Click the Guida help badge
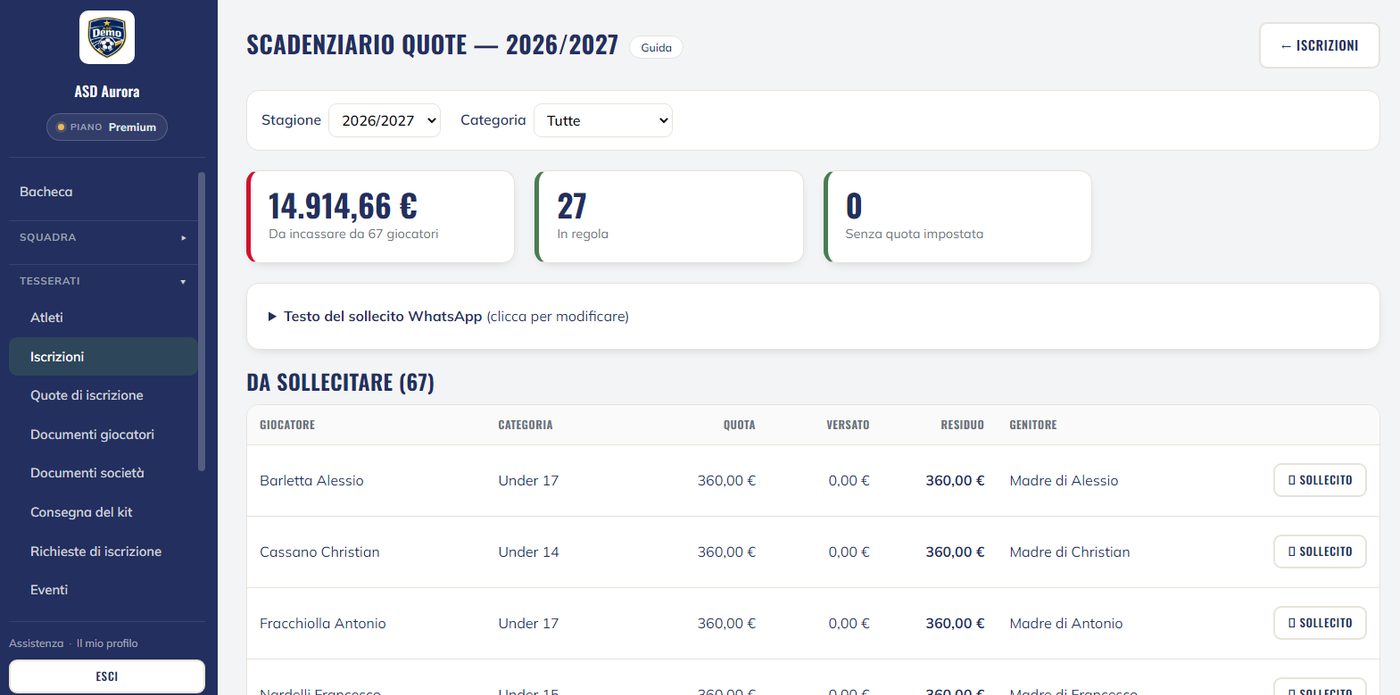Image resolution: width=1400 pixels, height=695 pixels. pos(656,47)
